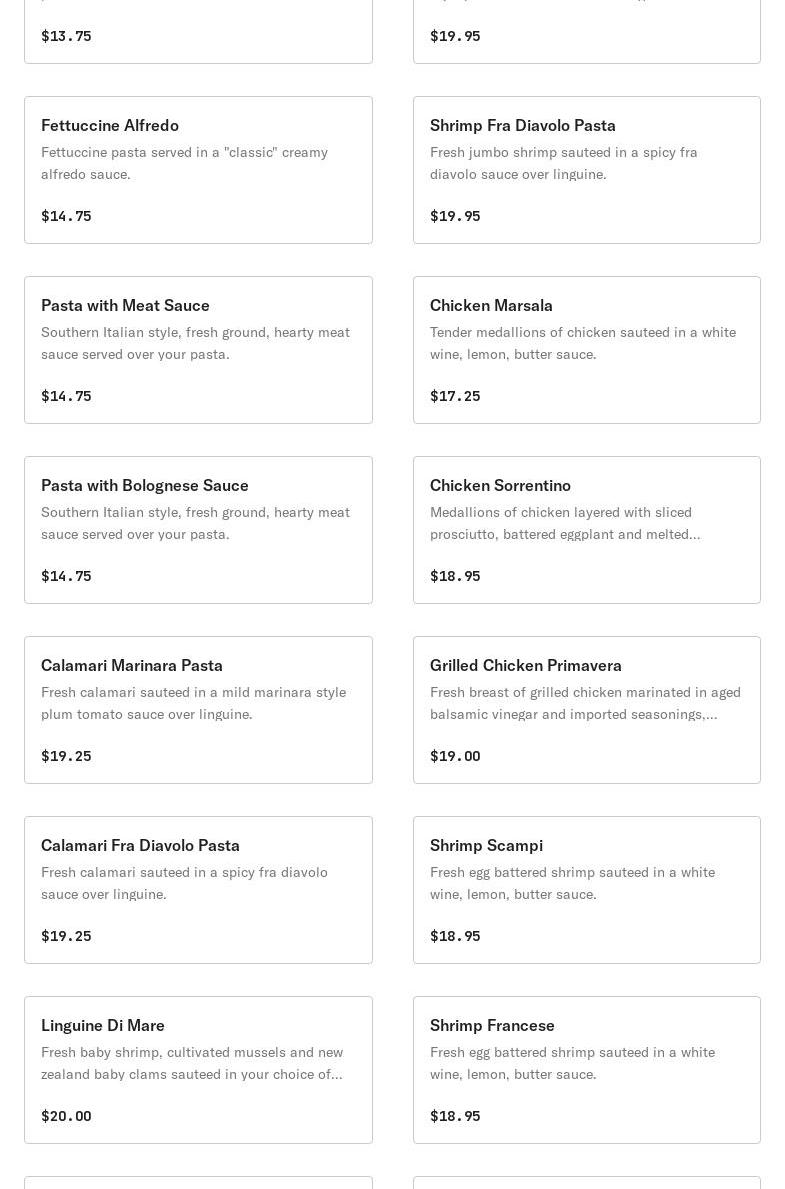Click the $20.00 price label
The width and height of the screenshot is (785, 1189).
click(66, 1116)
